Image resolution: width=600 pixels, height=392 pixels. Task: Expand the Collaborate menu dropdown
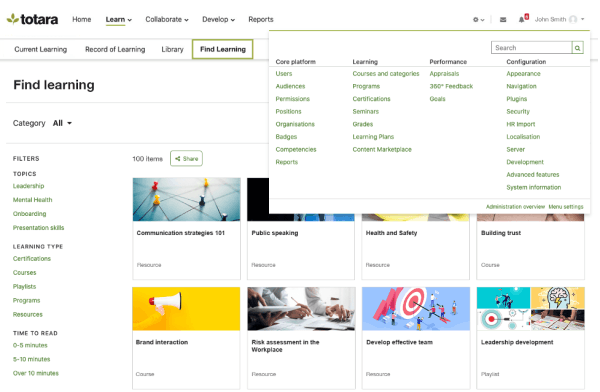coord(167,20)
